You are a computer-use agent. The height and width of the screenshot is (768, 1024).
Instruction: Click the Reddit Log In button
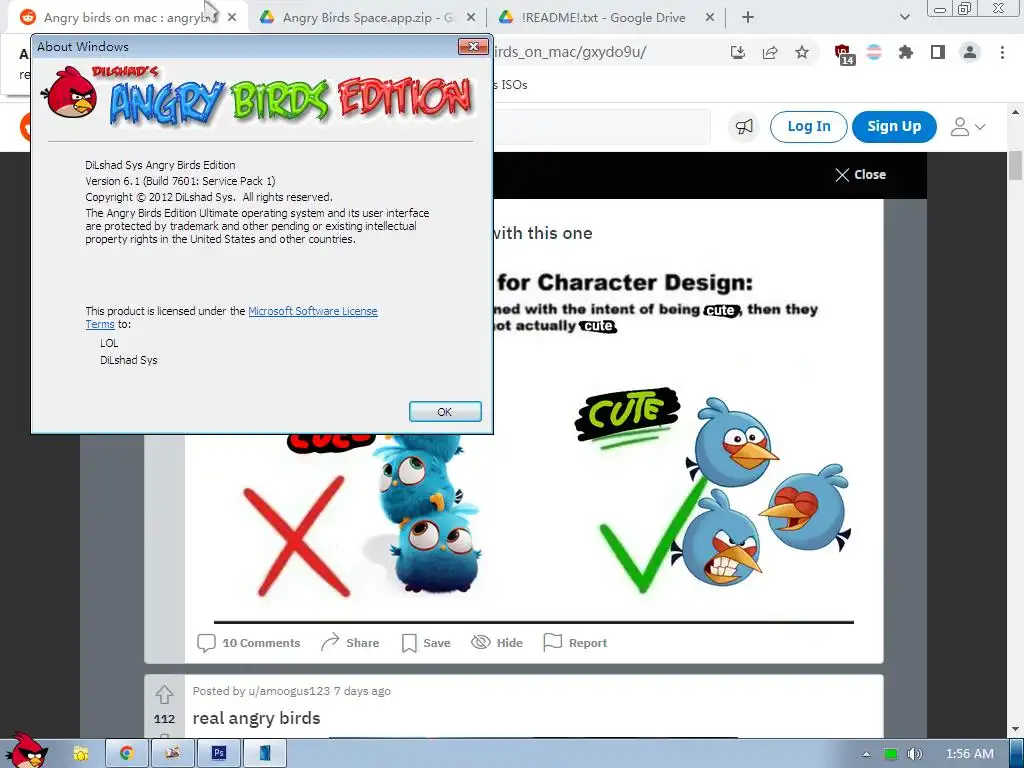pyautogui.click(x=808, y=127)
